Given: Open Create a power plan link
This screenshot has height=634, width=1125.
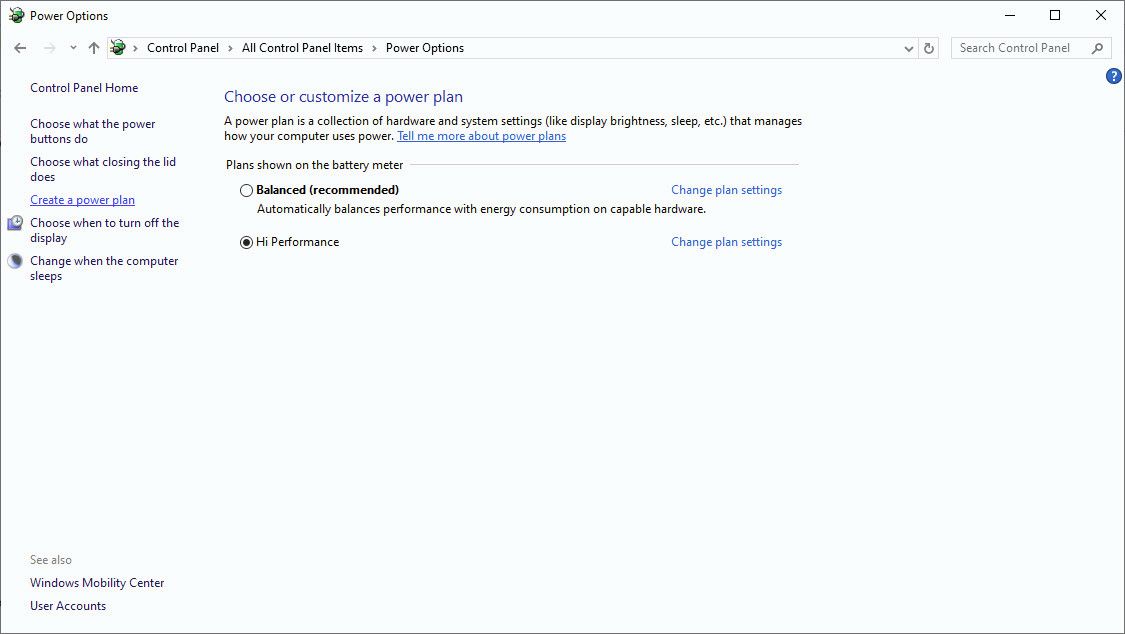Looking at the screenshot, I should tap(82, 200).
